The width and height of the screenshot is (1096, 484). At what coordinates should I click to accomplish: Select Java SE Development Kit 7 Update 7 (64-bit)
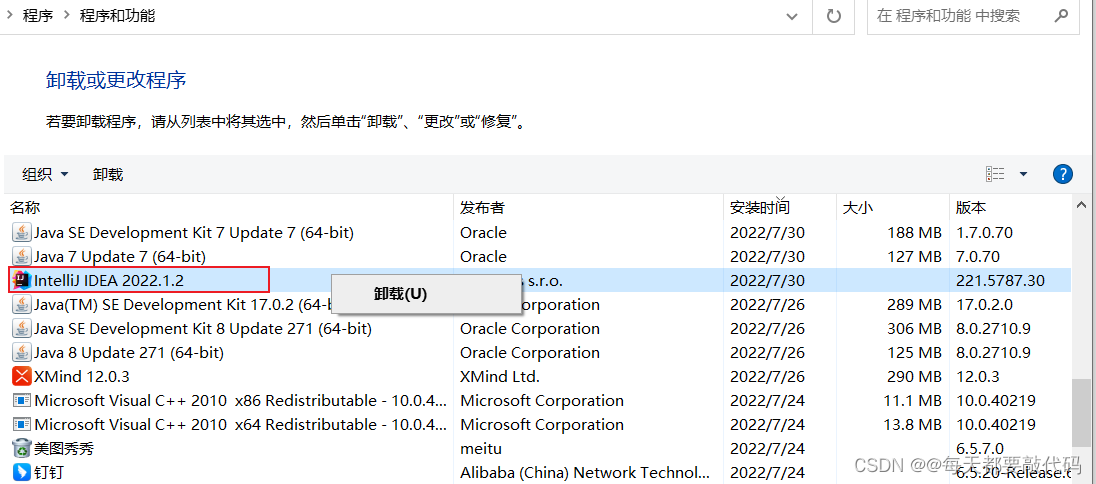194,232
